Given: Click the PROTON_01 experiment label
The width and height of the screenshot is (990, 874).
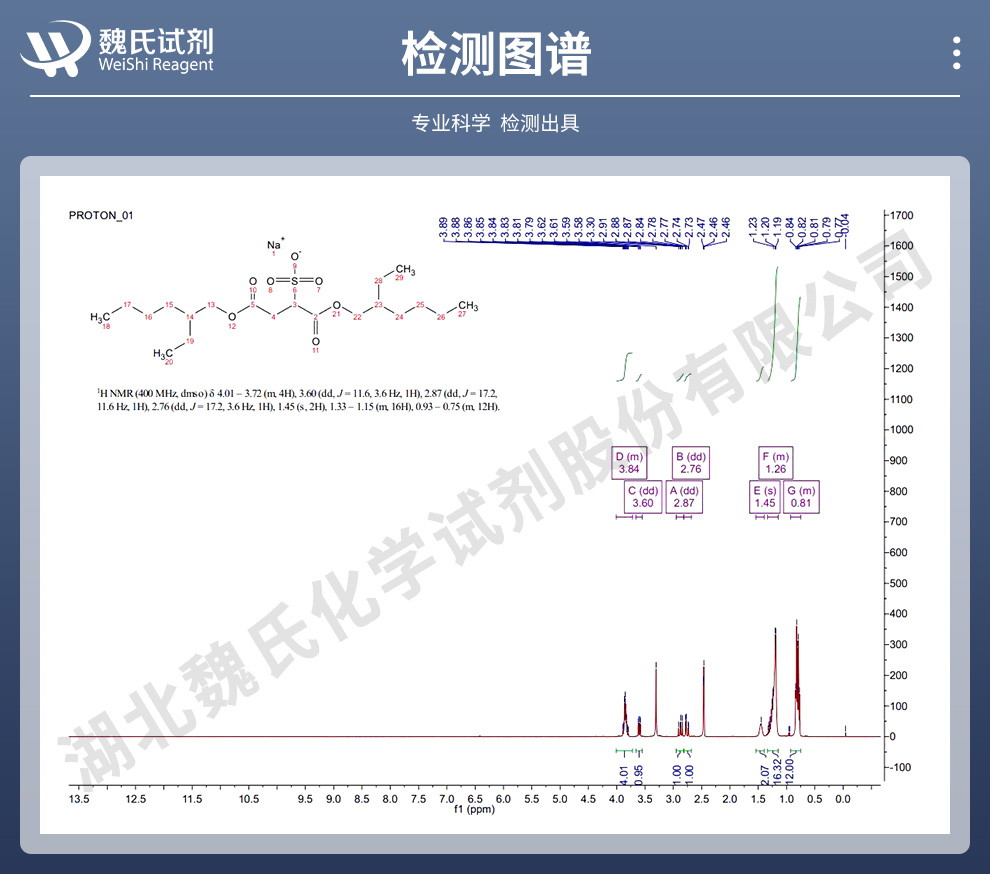Looking at the screenshot, I should pyautogui.click(x=102, y=215).
